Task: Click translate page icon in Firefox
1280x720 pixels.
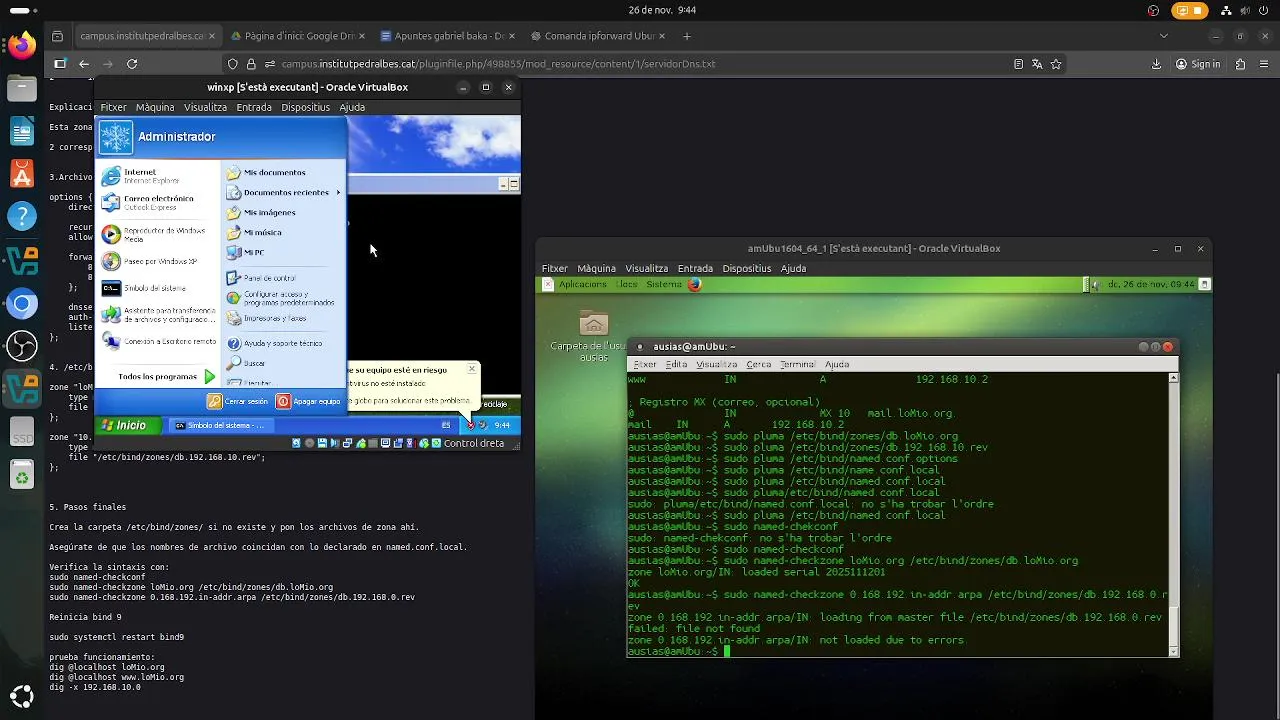Action: (1037, 64)
